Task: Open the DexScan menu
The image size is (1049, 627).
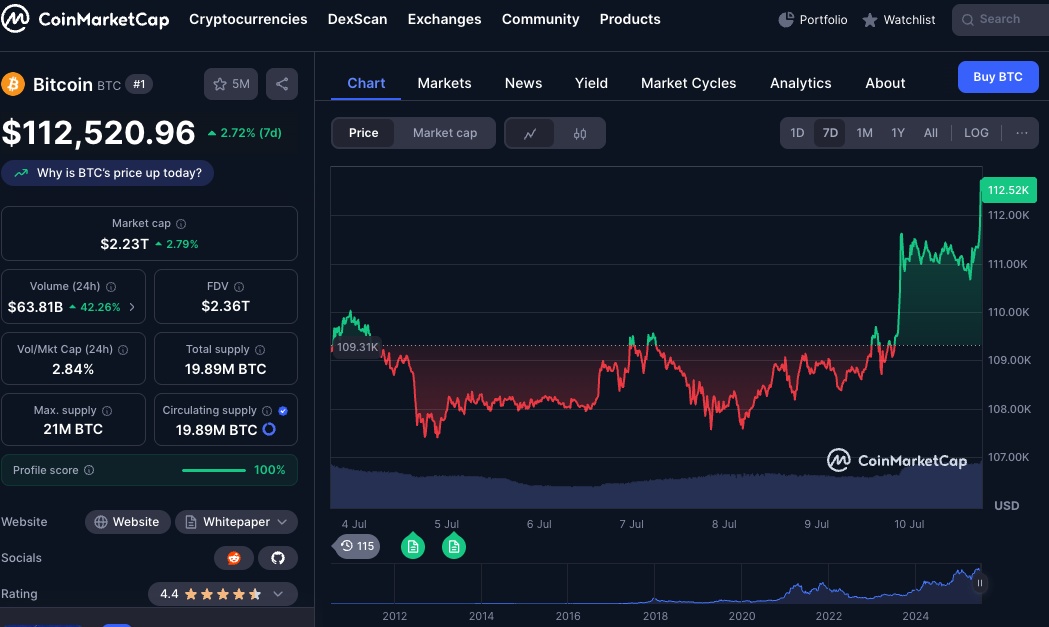Action: pos(357,19)
